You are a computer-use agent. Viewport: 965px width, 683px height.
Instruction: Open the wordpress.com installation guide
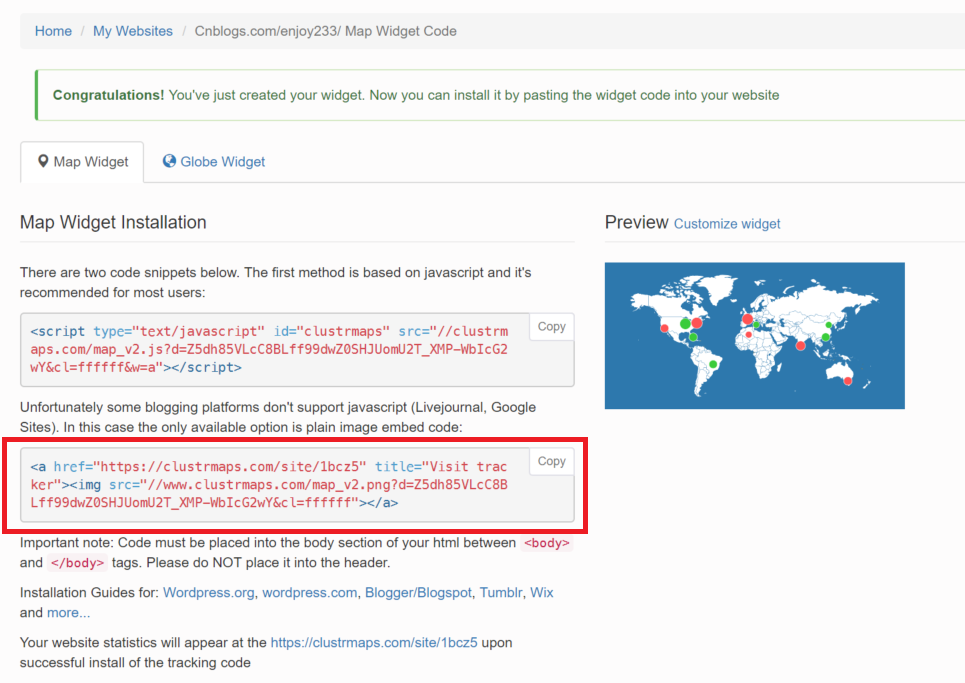click(x=310, y=593)
